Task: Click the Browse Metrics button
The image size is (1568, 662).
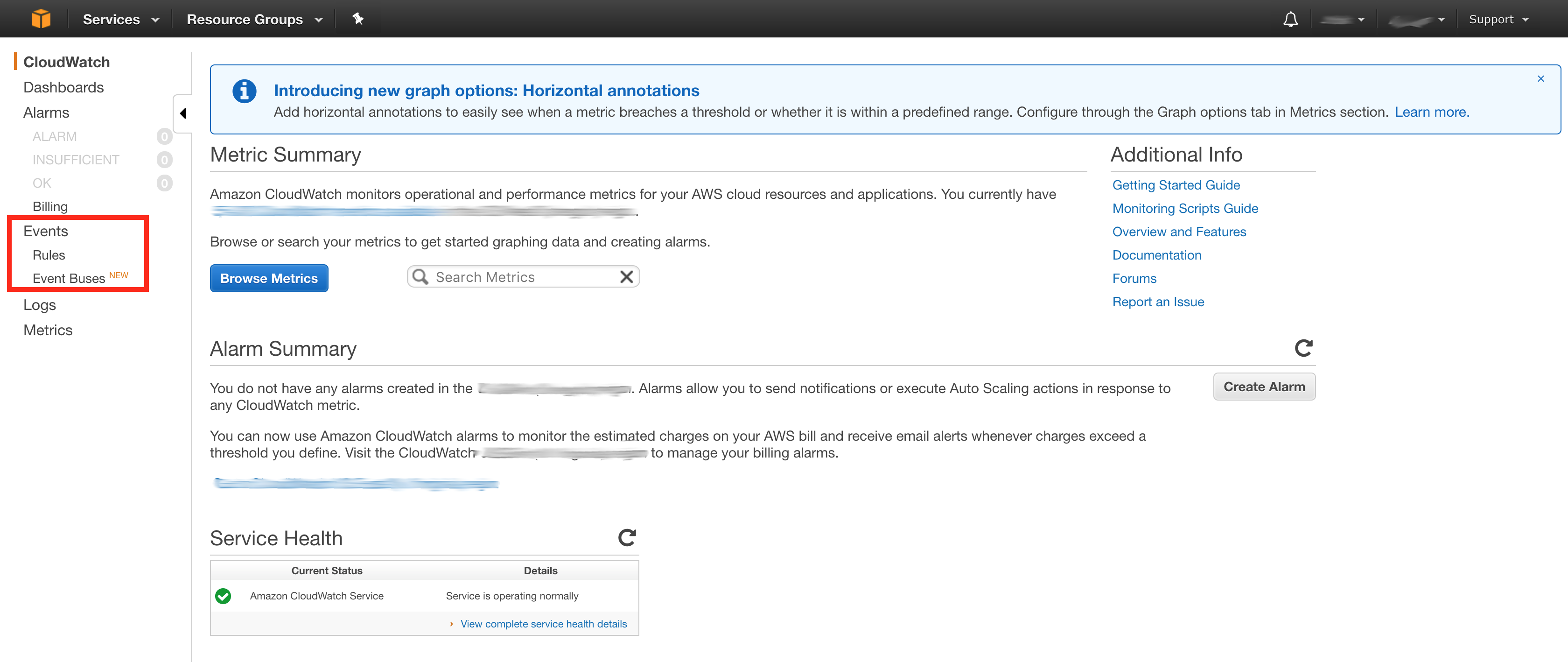Action: tap(269, 278)
